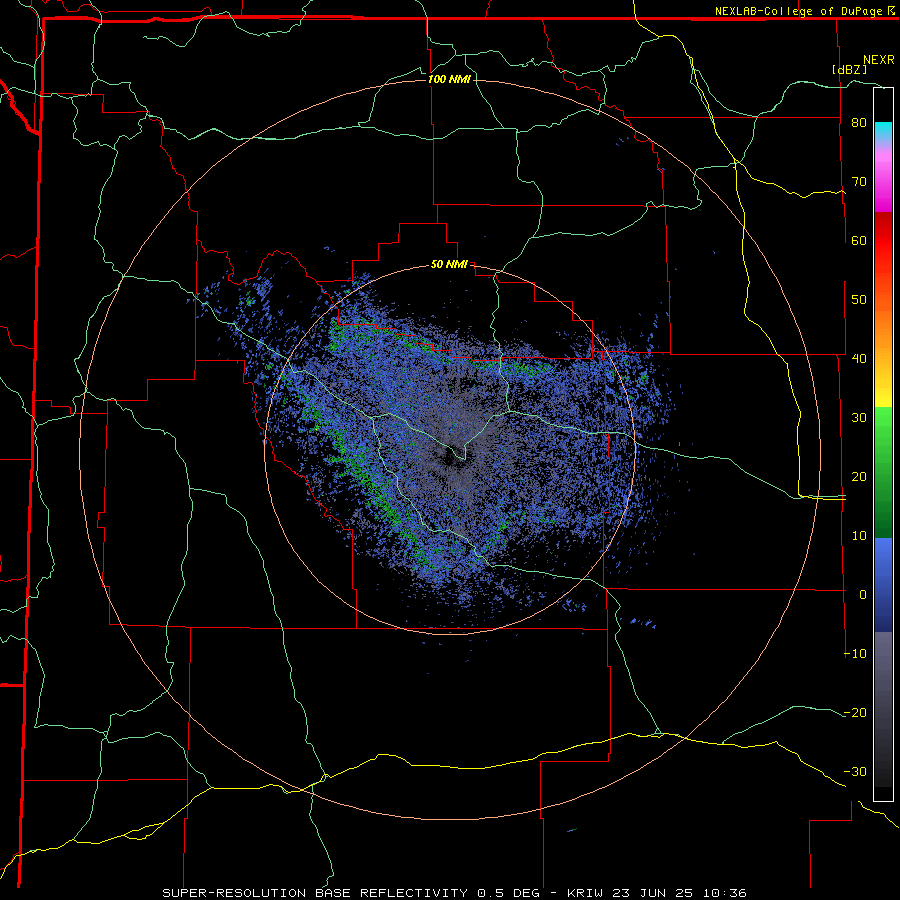
Task: Click the product title caption at bottom
Action: pyautogui.click(x=454, y=893)
